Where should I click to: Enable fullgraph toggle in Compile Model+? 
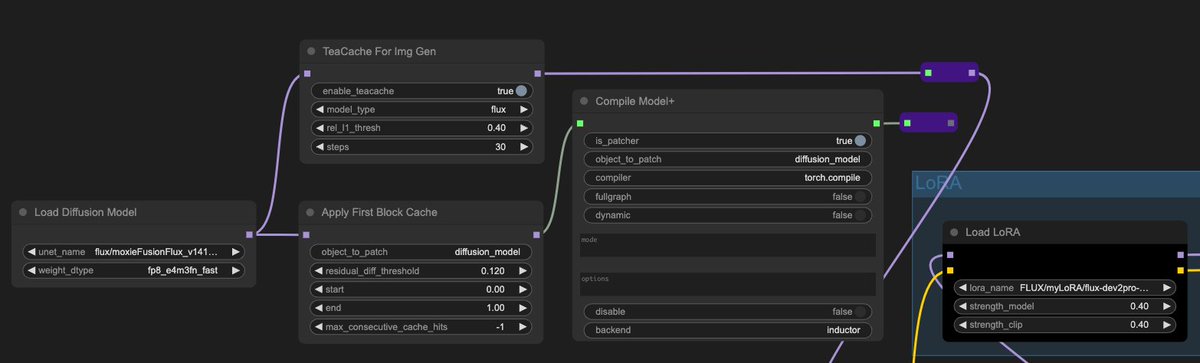pyautogui.click(x=860, y=197)
